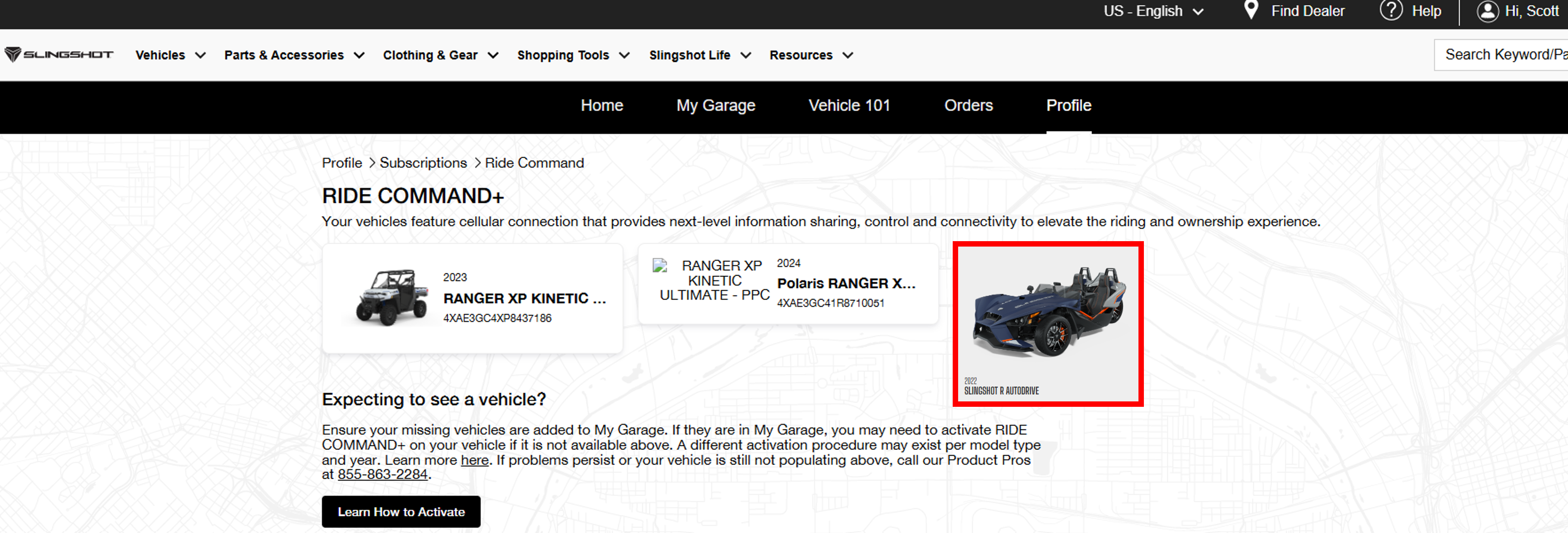Open the Hi, Scott account link
The height and width of the screenshot is (533, 1568).
point(1532,11)
